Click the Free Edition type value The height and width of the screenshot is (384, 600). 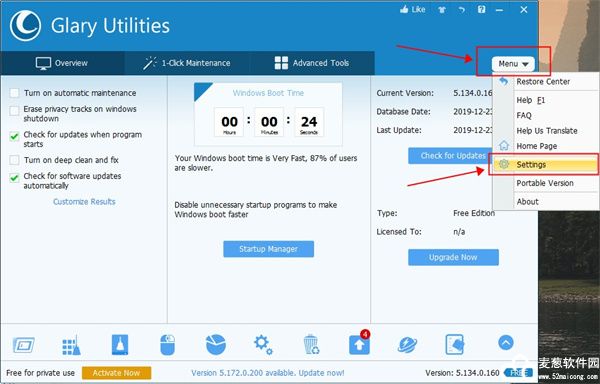474,213
